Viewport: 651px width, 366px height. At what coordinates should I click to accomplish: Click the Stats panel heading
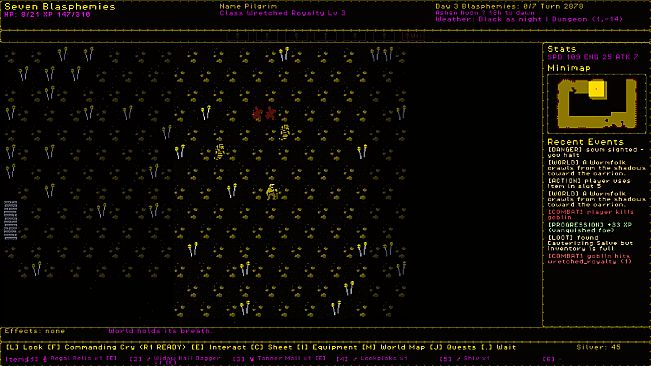coord(561,49)
